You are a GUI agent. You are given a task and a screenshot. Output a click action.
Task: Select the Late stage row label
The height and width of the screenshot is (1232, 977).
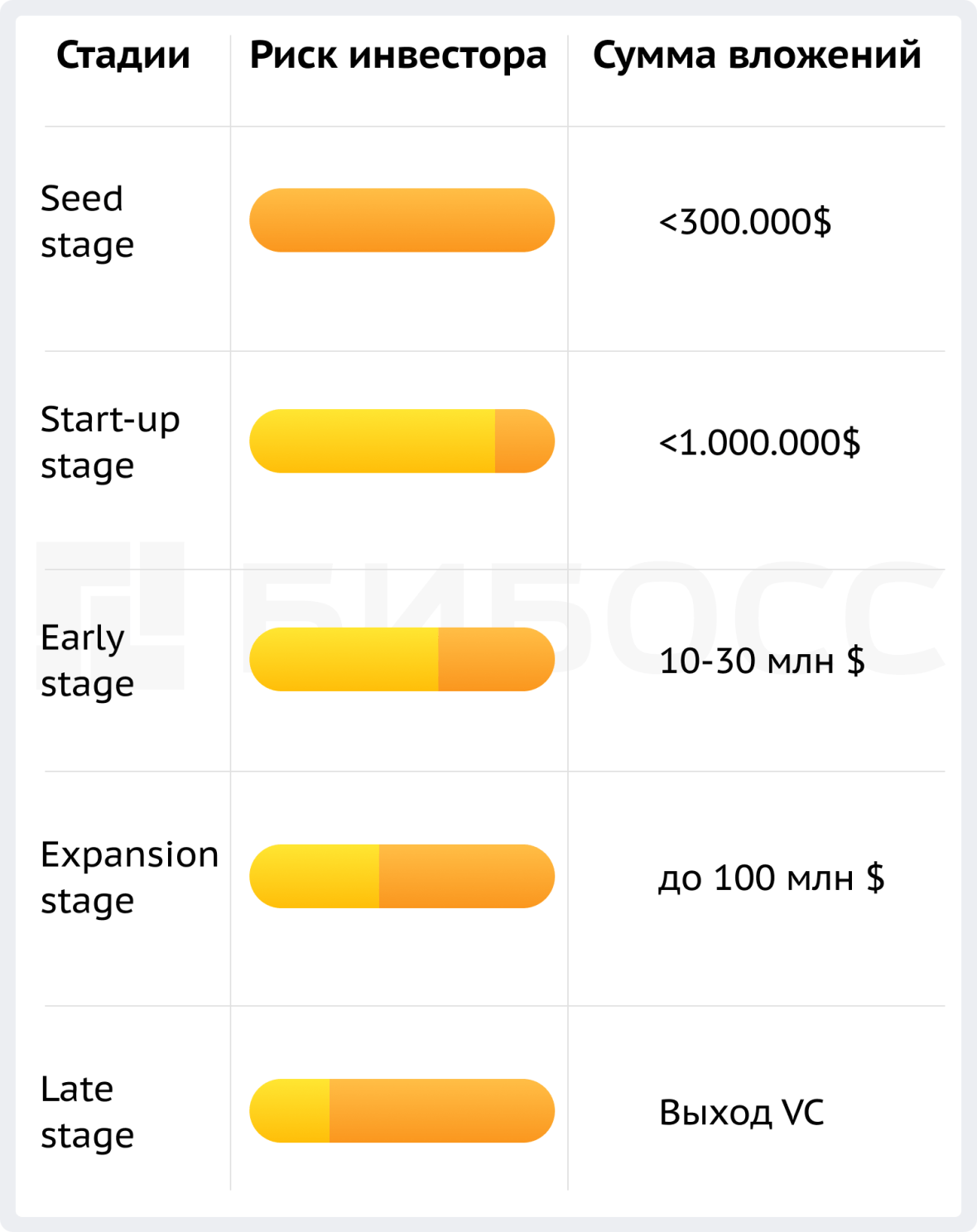(87, 1111)
